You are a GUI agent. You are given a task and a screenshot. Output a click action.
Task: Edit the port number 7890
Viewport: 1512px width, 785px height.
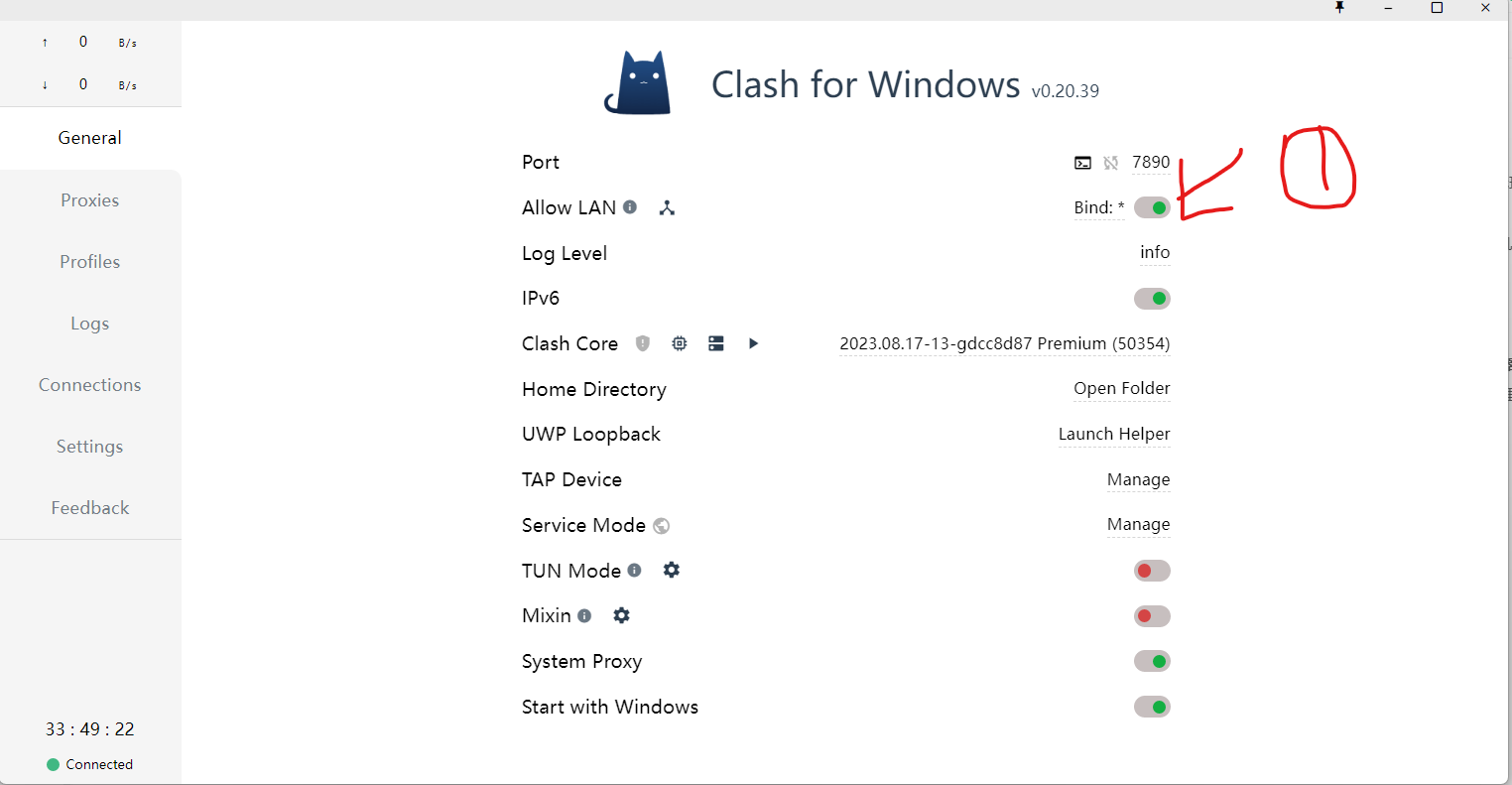(x=1151, y=162)
